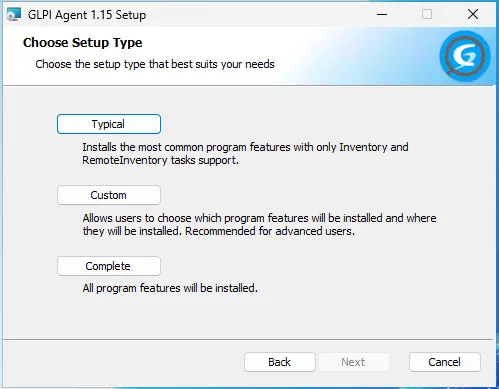Click the "GLPI Agent 1.15 Setup" title text

[x=87, y=15]
